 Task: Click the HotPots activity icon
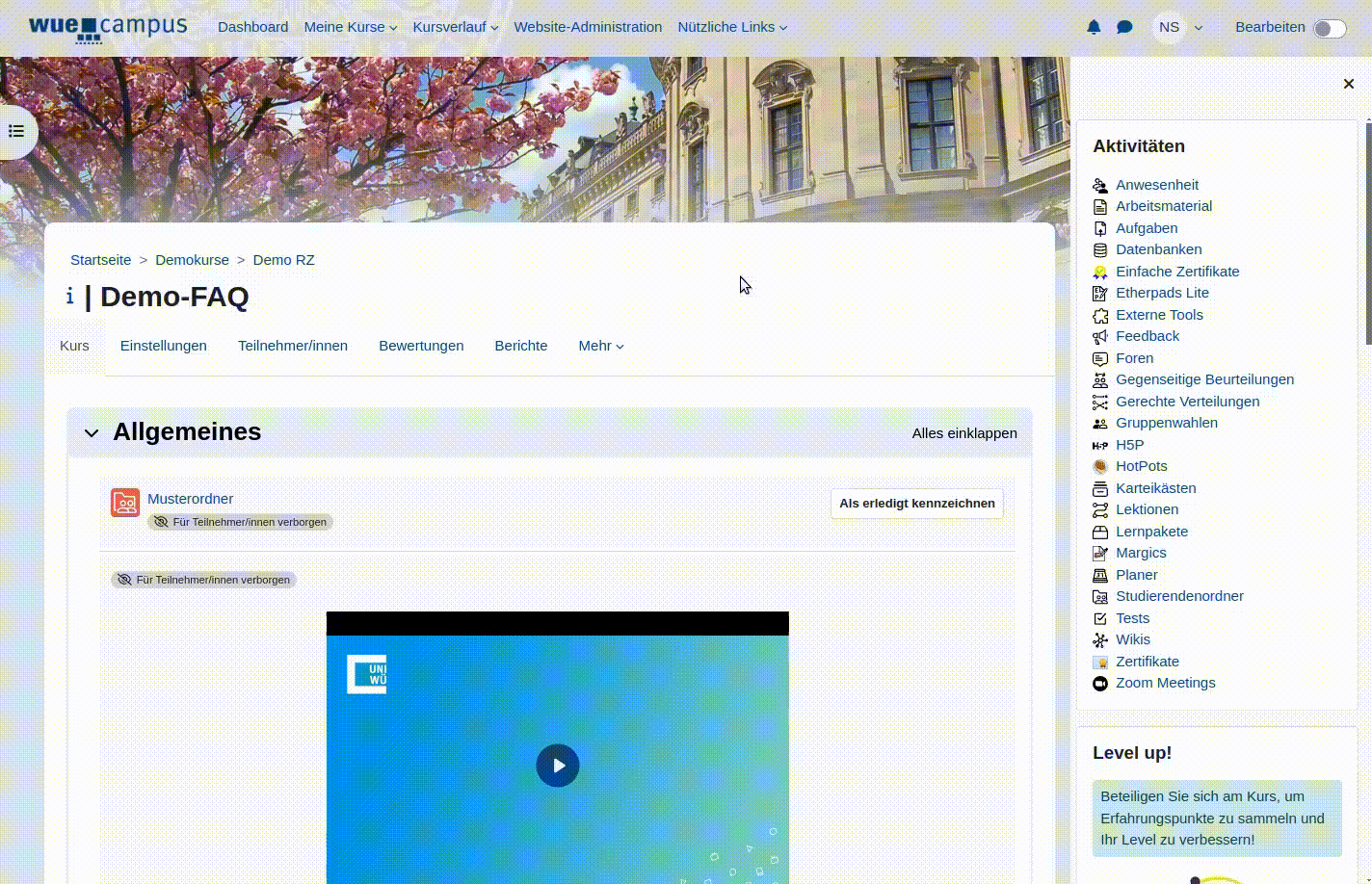coord(1100,467)
